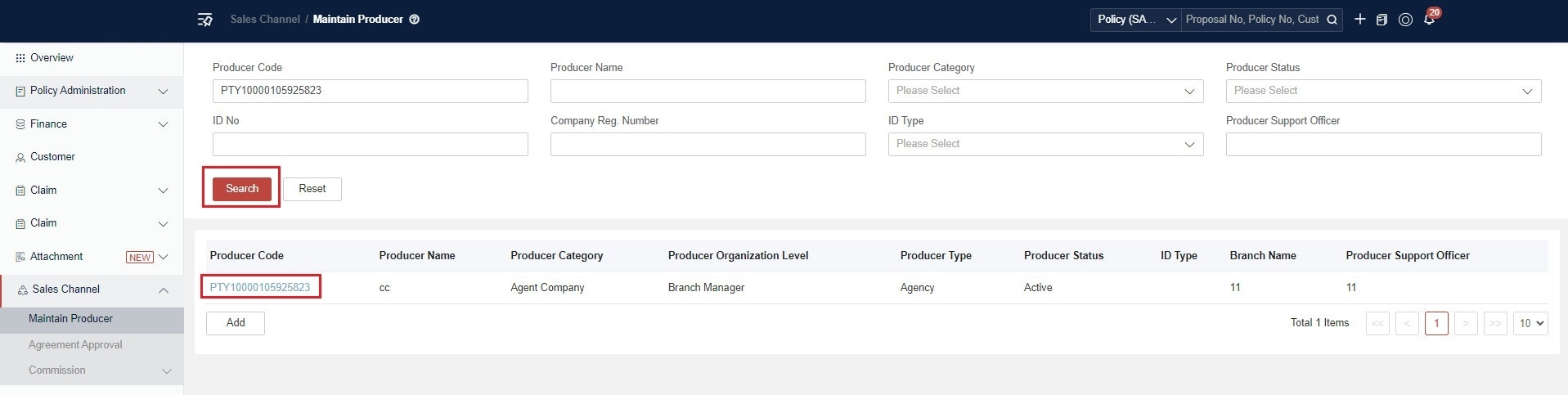Click the Agent Company cell
1568x395 pixels.
[547, 288]
